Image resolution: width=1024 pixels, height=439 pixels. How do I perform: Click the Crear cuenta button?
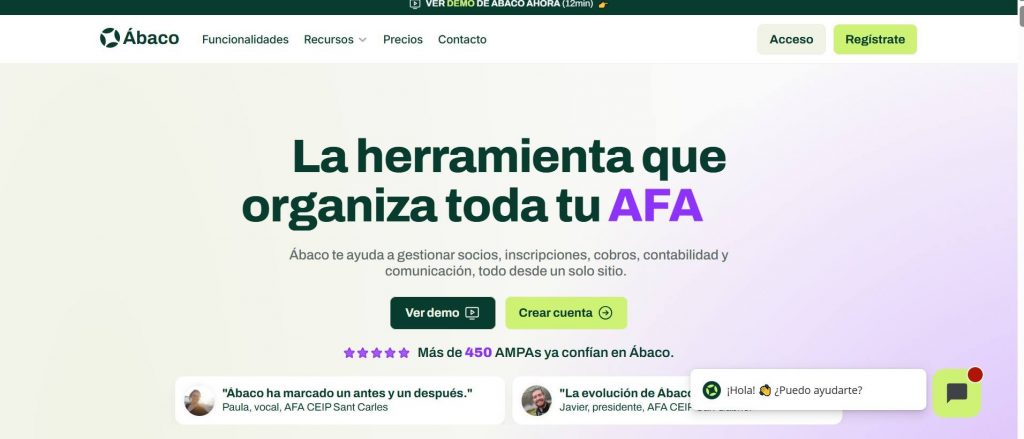[x=566, y=313]
